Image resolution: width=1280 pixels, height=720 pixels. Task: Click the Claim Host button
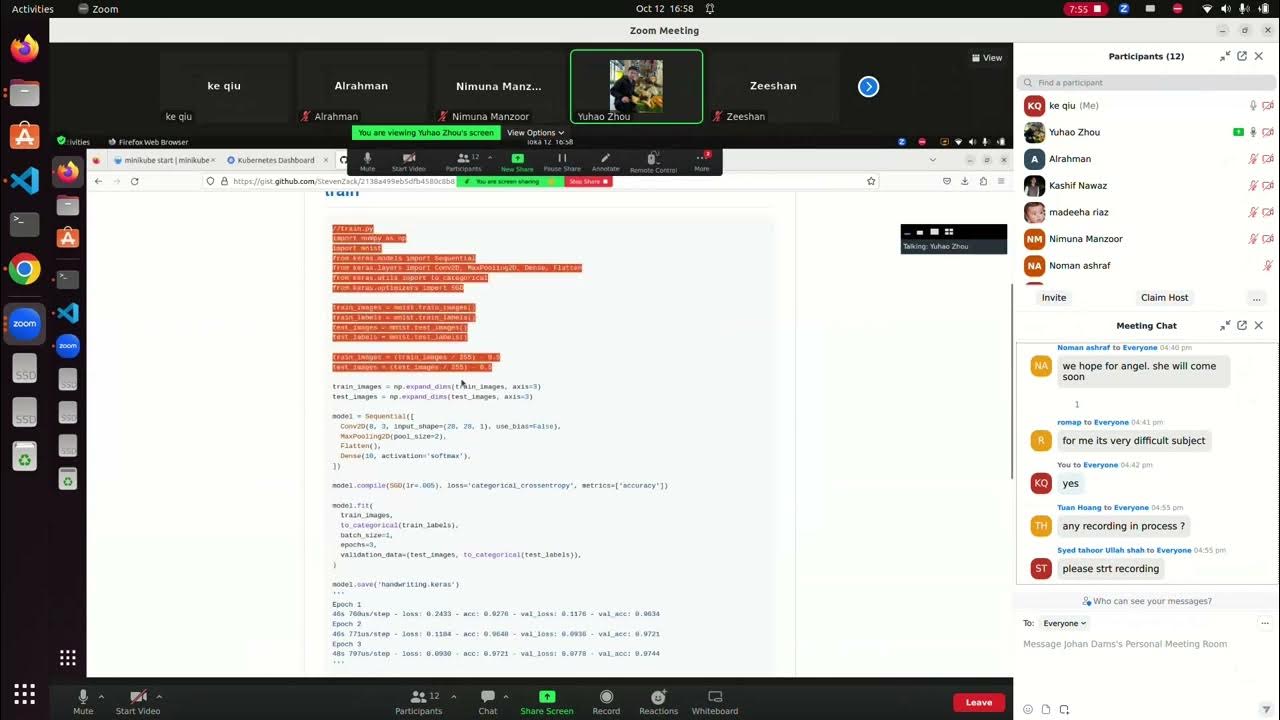(x=1164, y=297)
